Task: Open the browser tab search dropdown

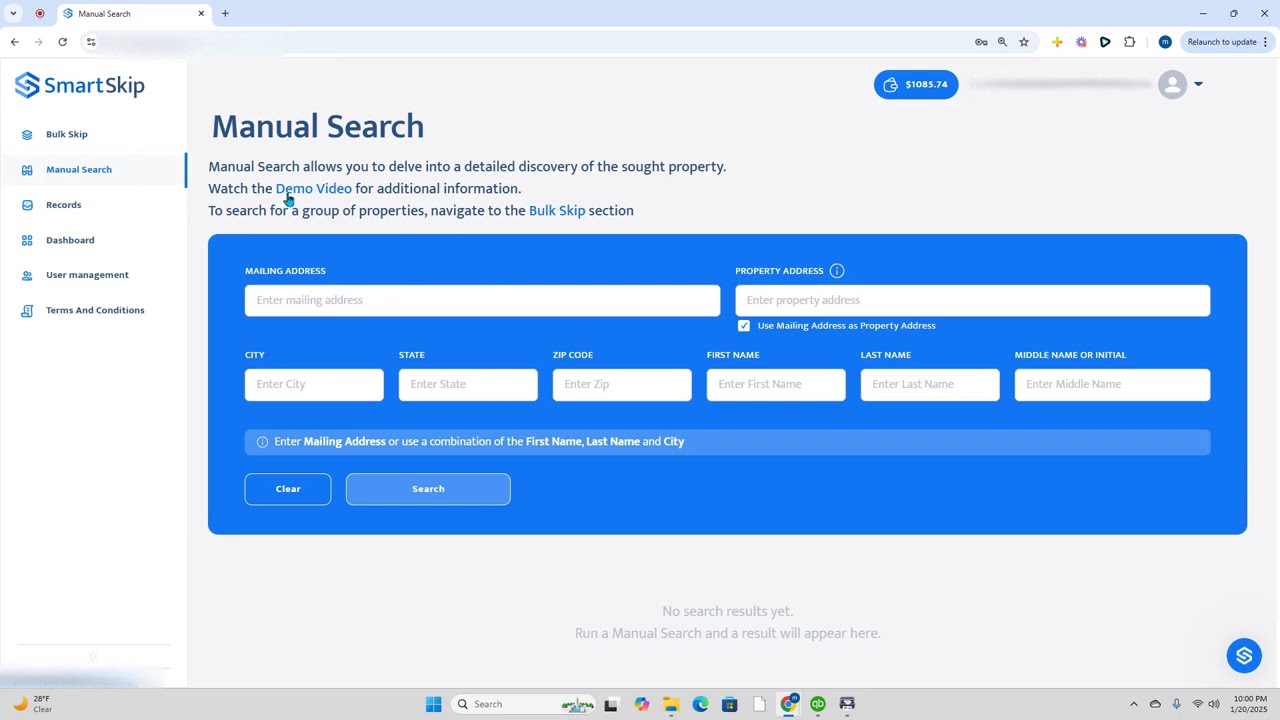Action: coord(13,13)
